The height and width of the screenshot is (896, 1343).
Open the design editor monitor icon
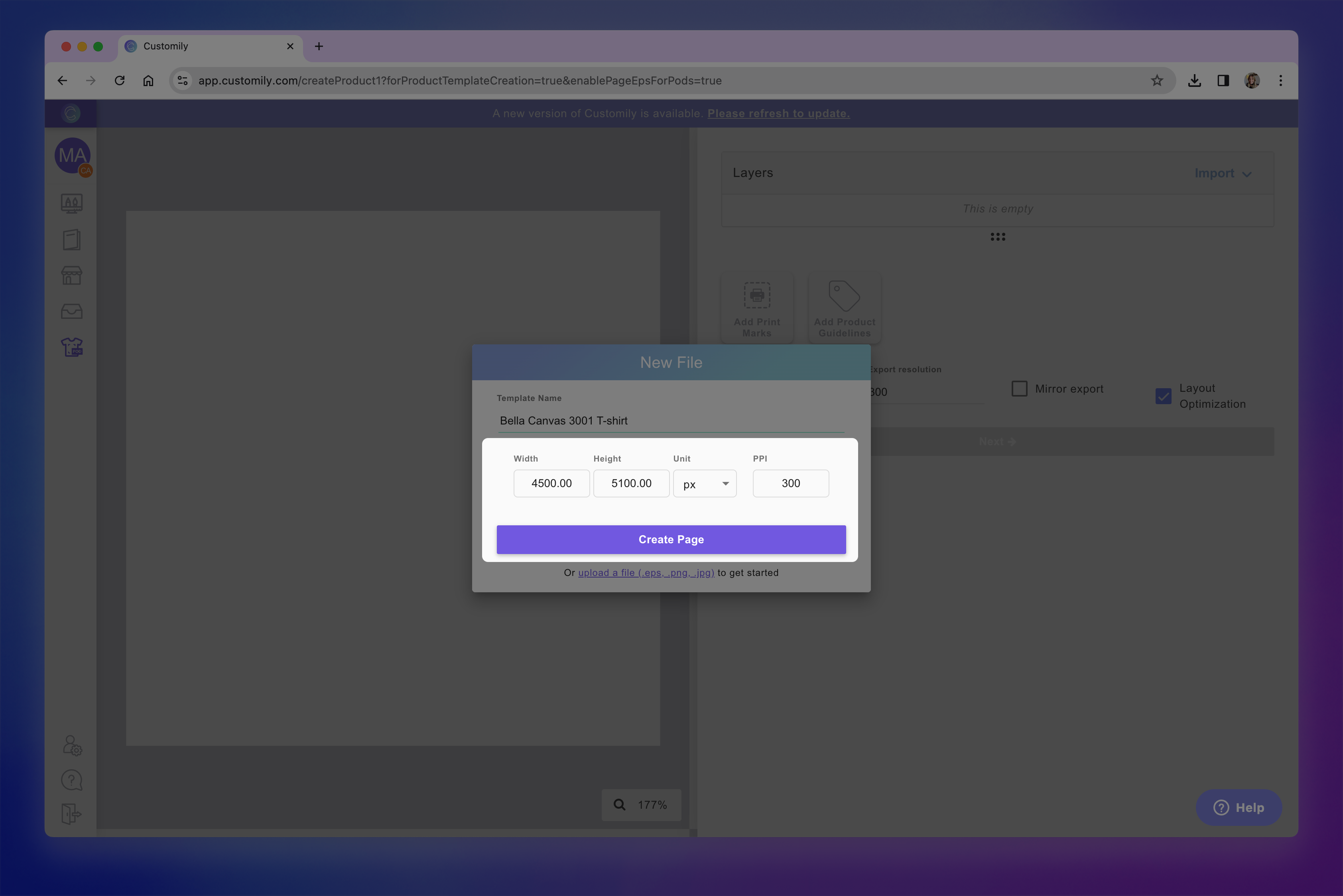click(71, 203)
